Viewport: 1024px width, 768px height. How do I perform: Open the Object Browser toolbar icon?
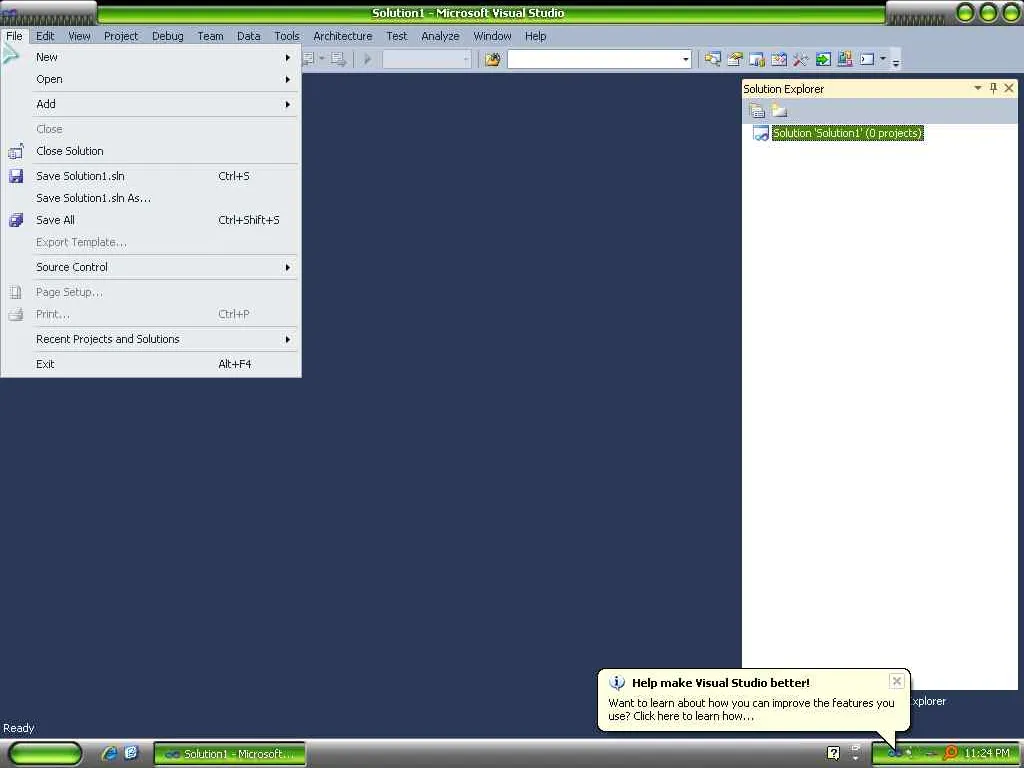(778, 59)
